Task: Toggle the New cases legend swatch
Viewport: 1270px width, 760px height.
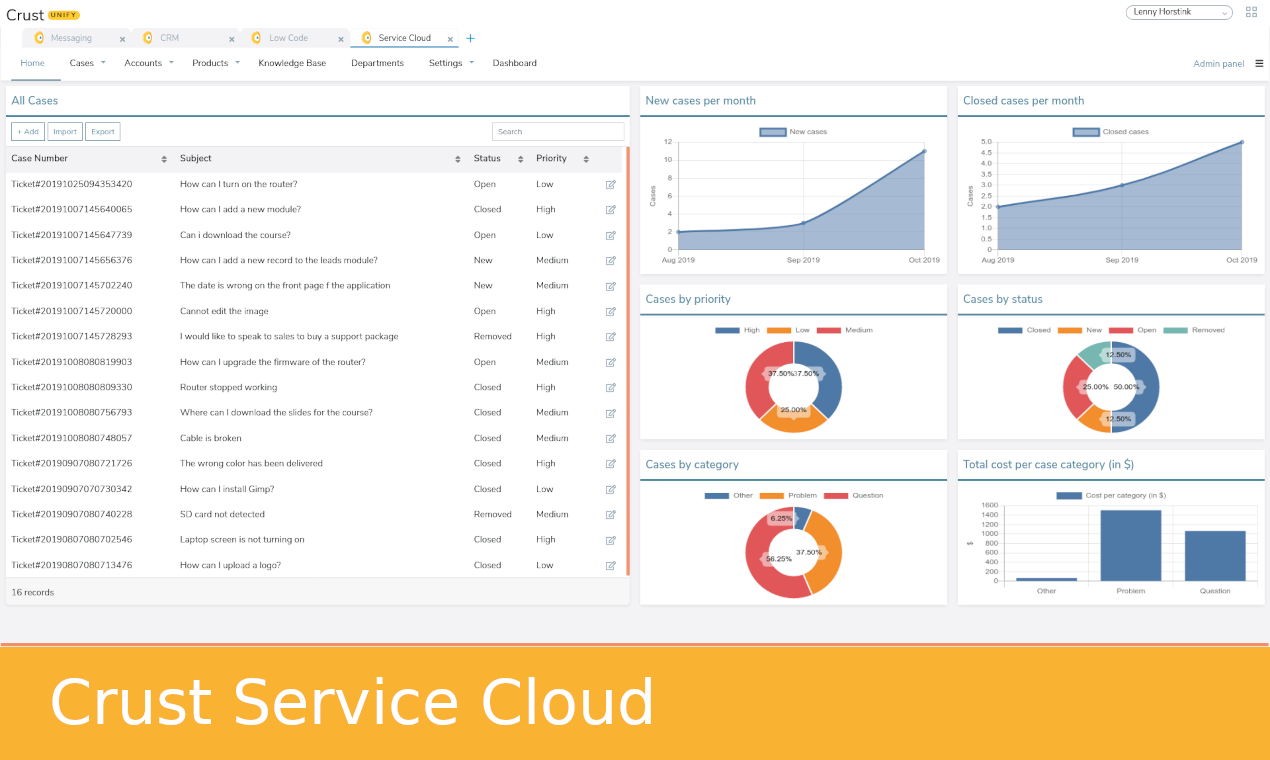Action: pyautogui.click(x=772, y=132)
